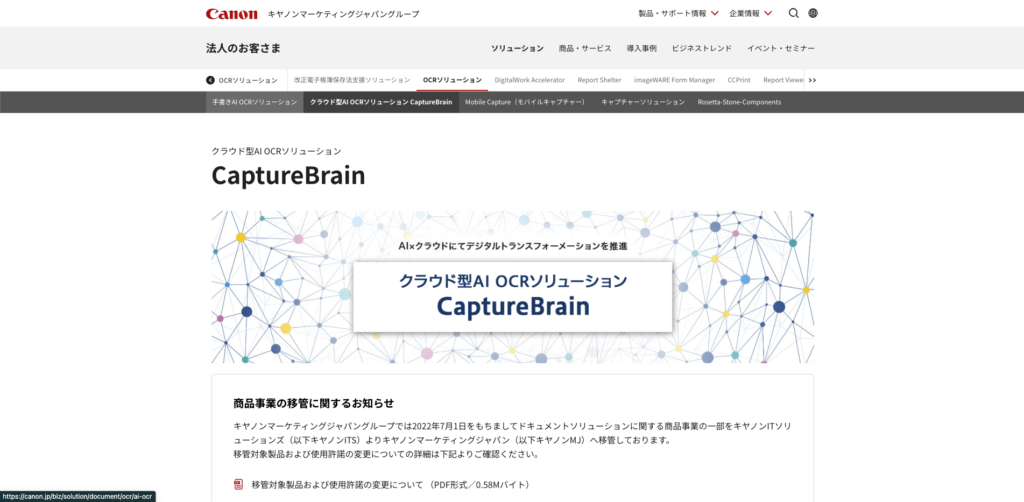Click the Canon logo
The height and width of the screenshot is (502, 1024).
click(232, 14)
